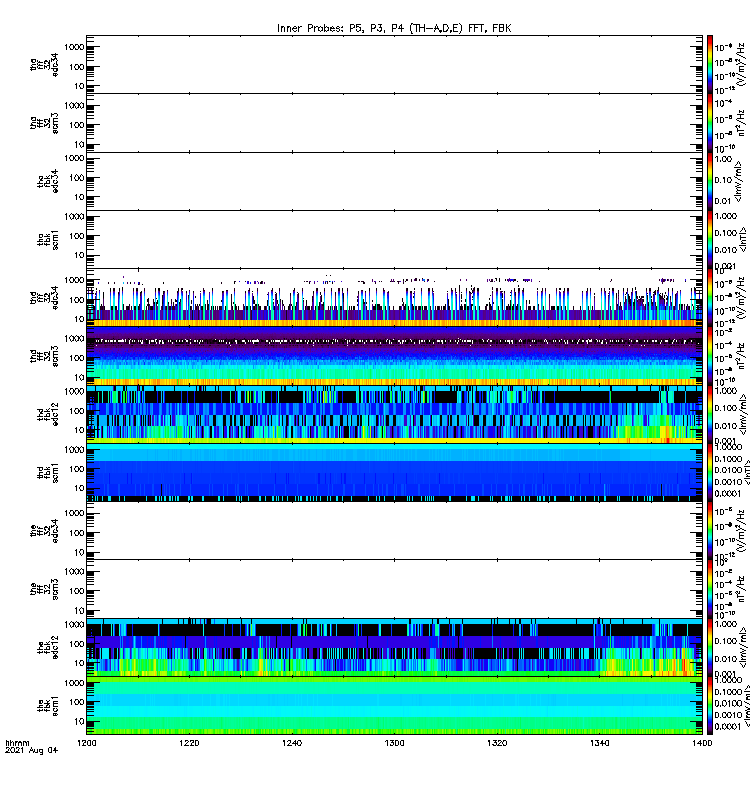Viewport: 750px width, 800px height.
Task: Click the color bar beside thd fbk scm1 panel
Action: (x=709, y=472)
